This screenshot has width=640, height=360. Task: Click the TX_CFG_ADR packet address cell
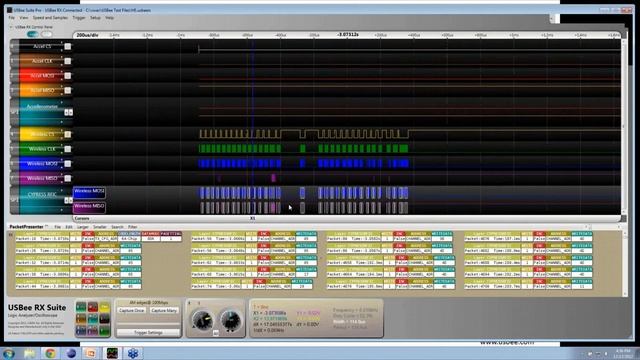click(x=106, y=238)
